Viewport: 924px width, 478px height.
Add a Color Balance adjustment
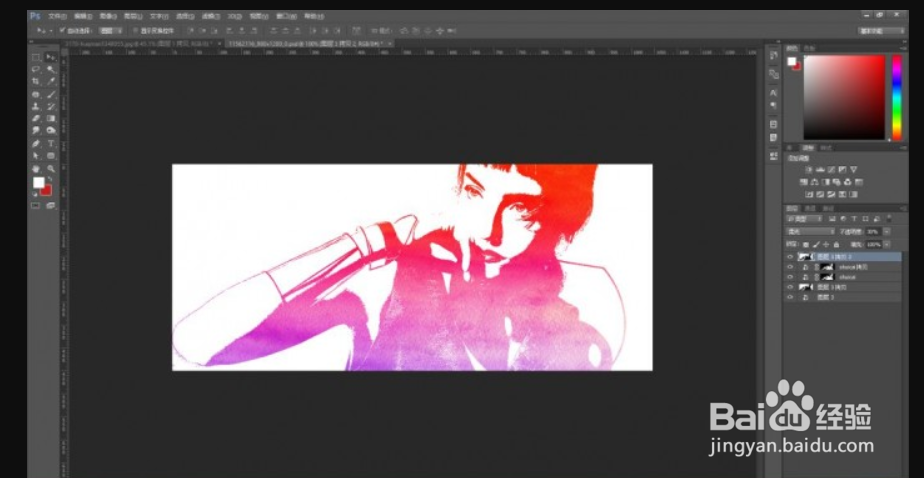tap(814, 182)
